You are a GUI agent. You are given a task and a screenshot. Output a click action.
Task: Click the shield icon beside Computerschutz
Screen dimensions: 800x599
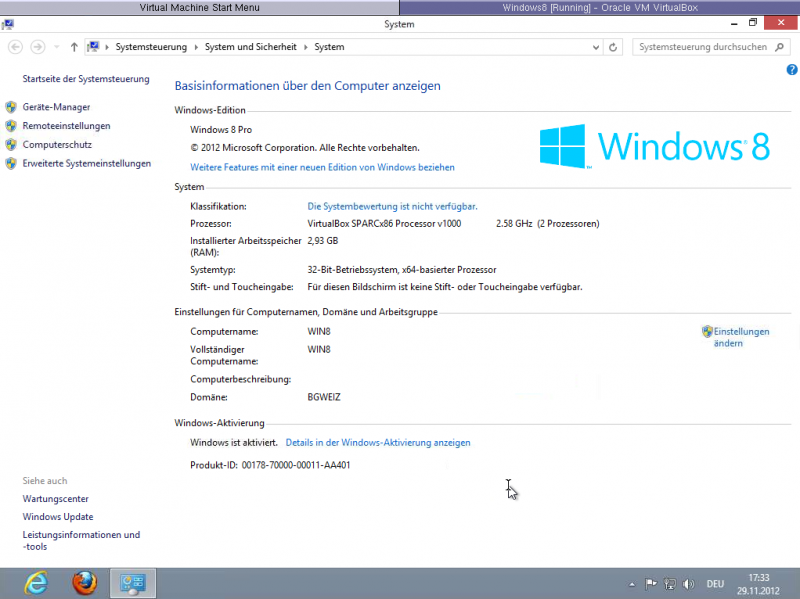pyautogui.click(x=11, y=145)
